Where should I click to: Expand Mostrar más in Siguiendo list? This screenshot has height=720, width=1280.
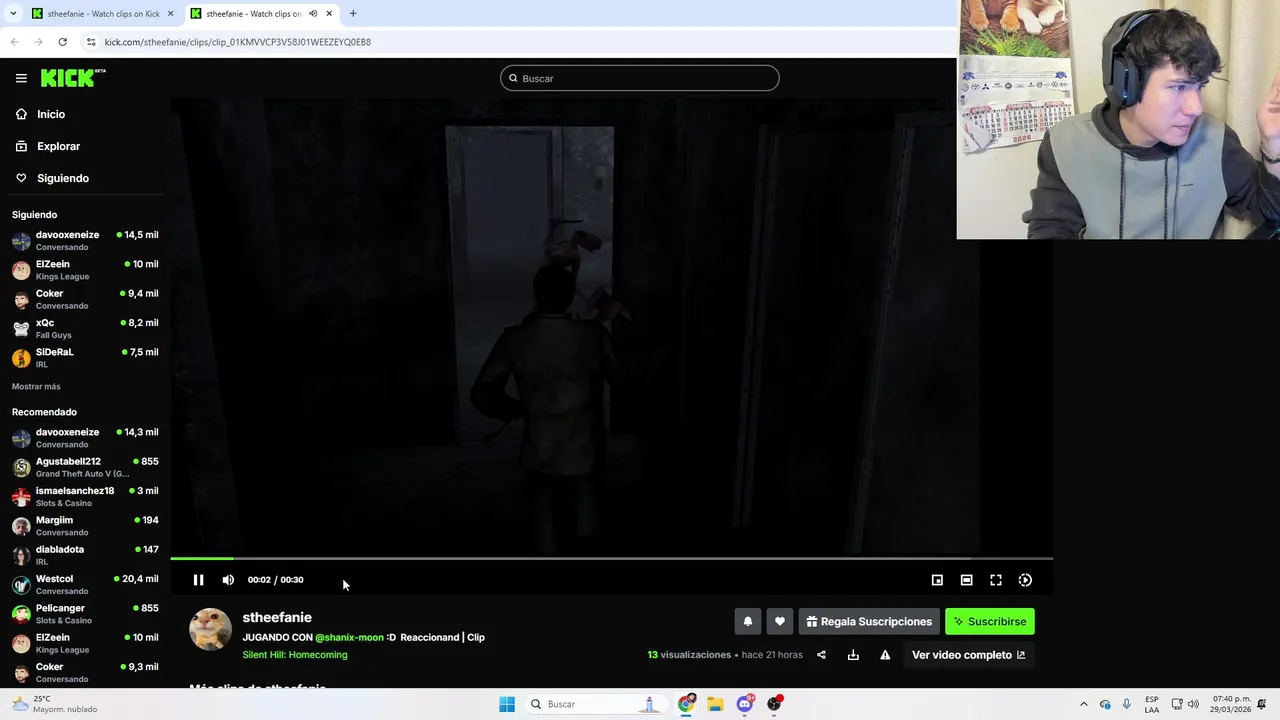(x=36, y=386)
